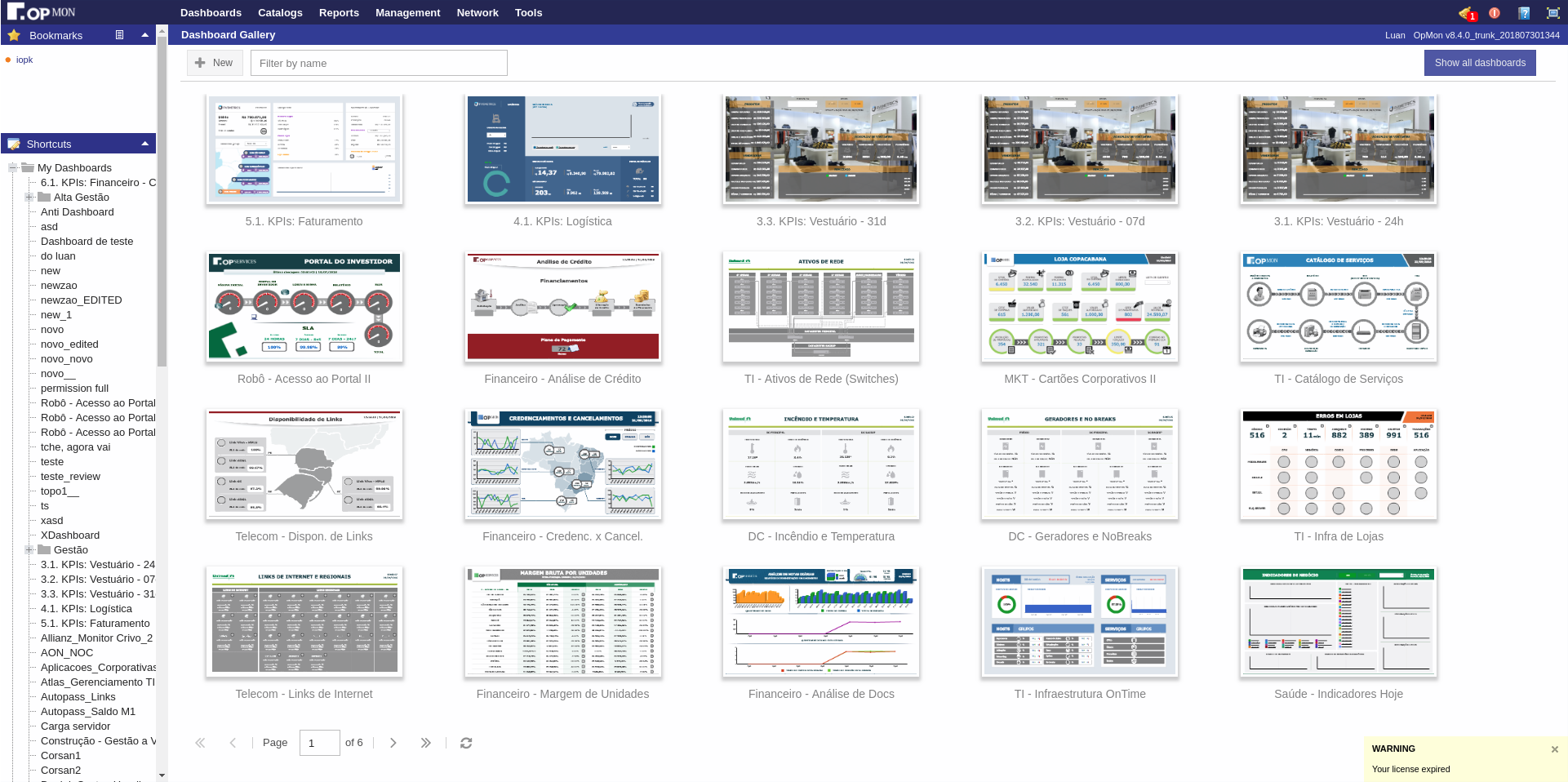This screenshot has height=782, width=1568.
Task: Open the Catalogs menu
Action: (x=280, y=13)
